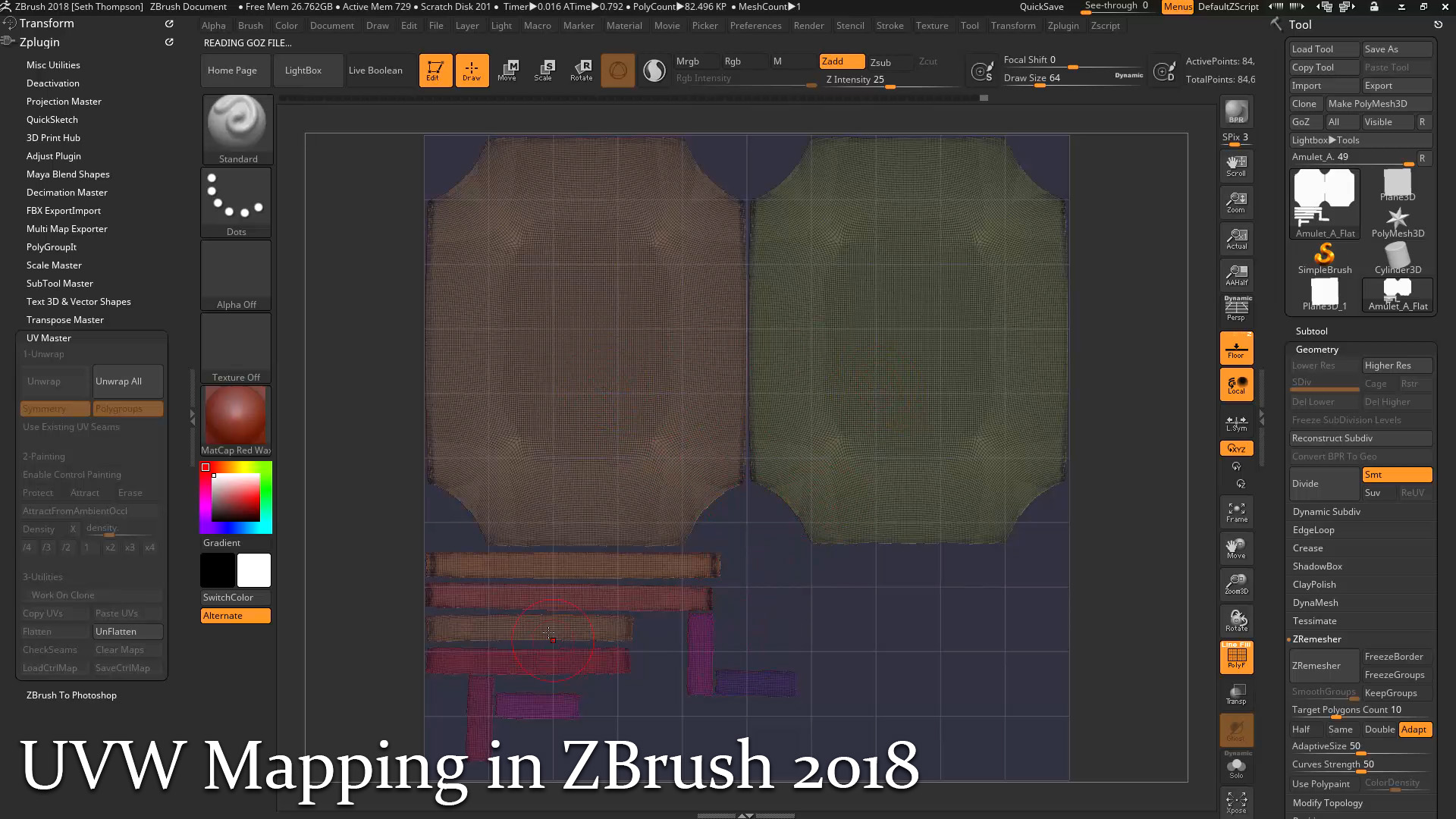Viewport: 1456px width, 819px height.
Task: Click the L.Sym local symmetry icon
Action: (x=1236, y=423)
